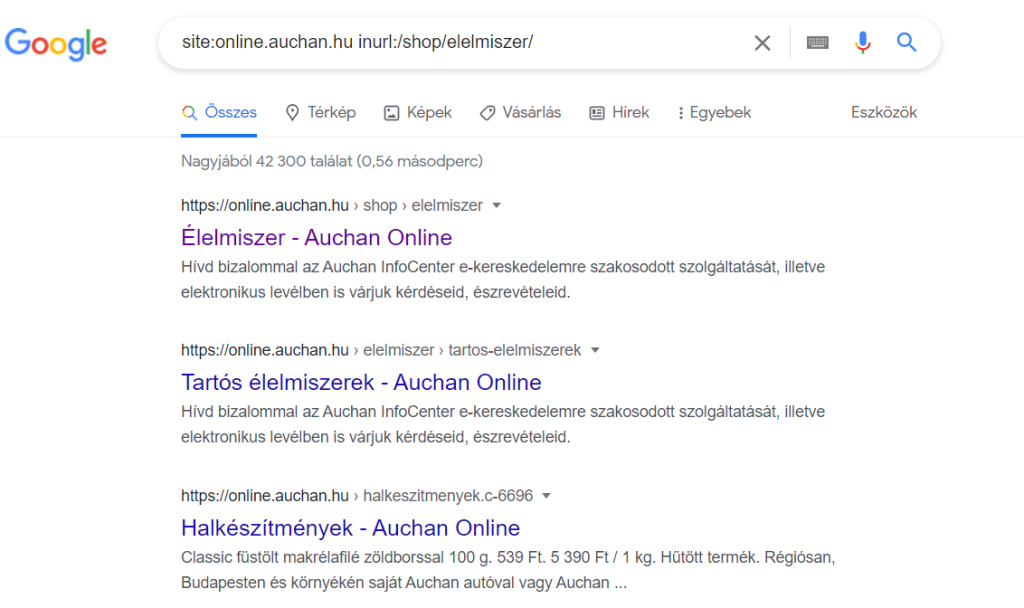Start voice search with microphone icon
This screenshot has width=1024, height=608.
click(863, 42)
